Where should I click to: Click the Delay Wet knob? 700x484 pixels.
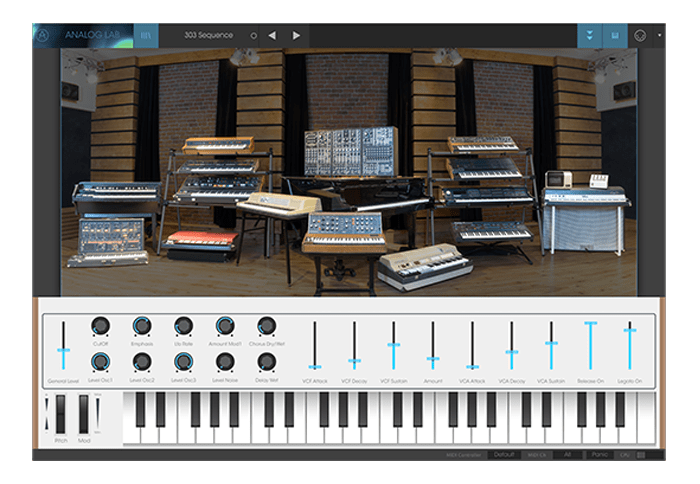(x=267, y=362)
